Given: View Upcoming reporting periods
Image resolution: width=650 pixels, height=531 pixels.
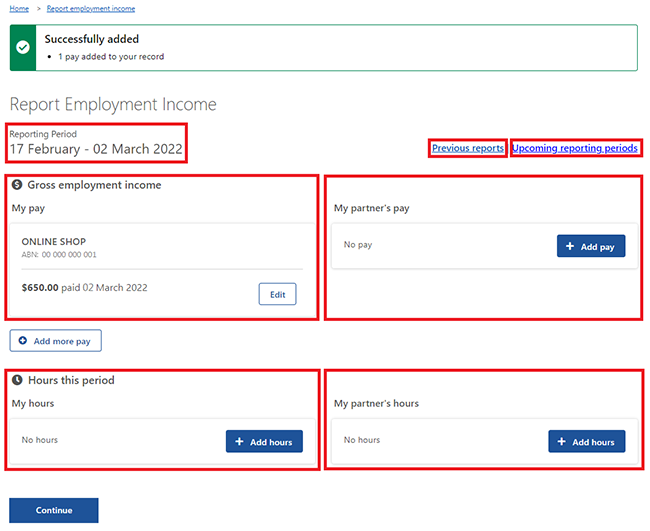Looking at the screenshot, I should 574,148.
